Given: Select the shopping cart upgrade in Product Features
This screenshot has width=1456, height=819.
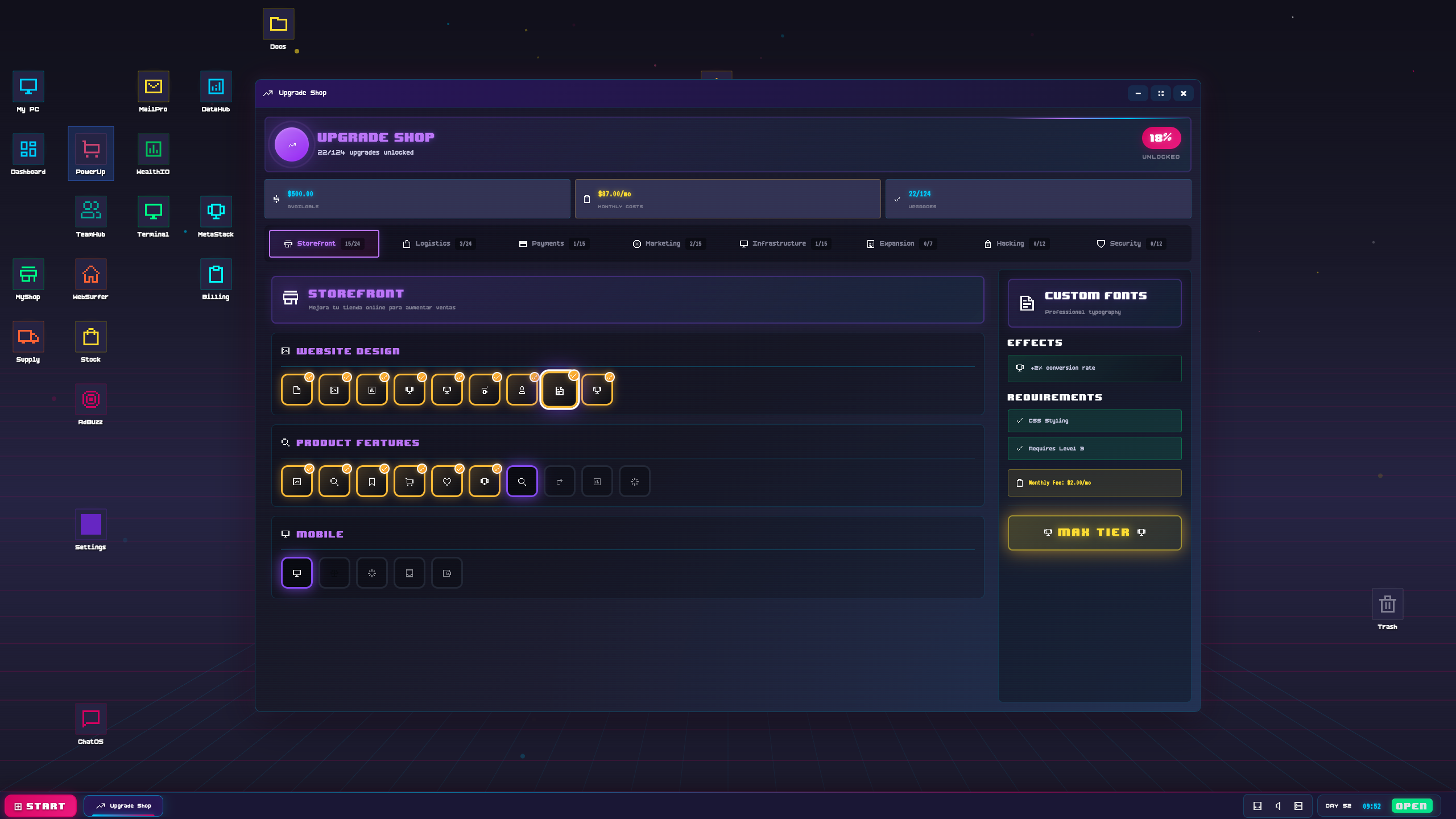Looking at the screenshot, I should (x=409, y=482).
